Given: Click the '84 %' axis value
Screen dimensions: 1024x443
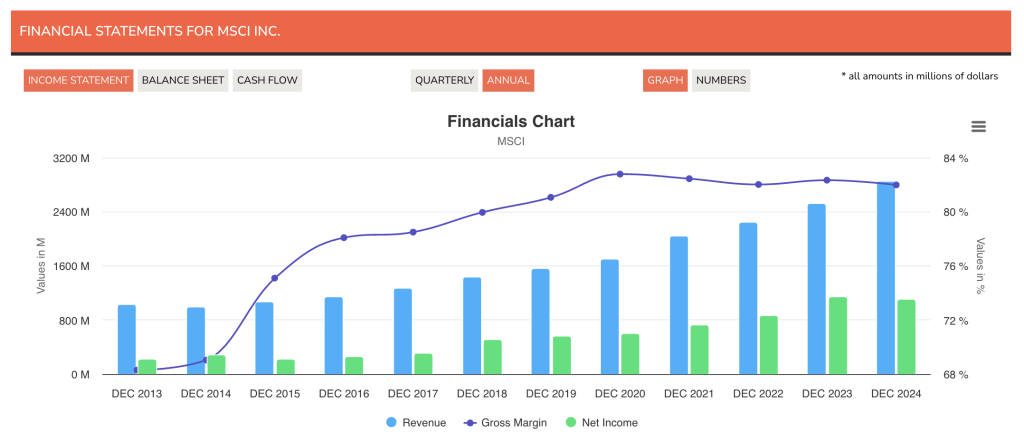Looking at the screenshot, I should (x=955, y=159).
